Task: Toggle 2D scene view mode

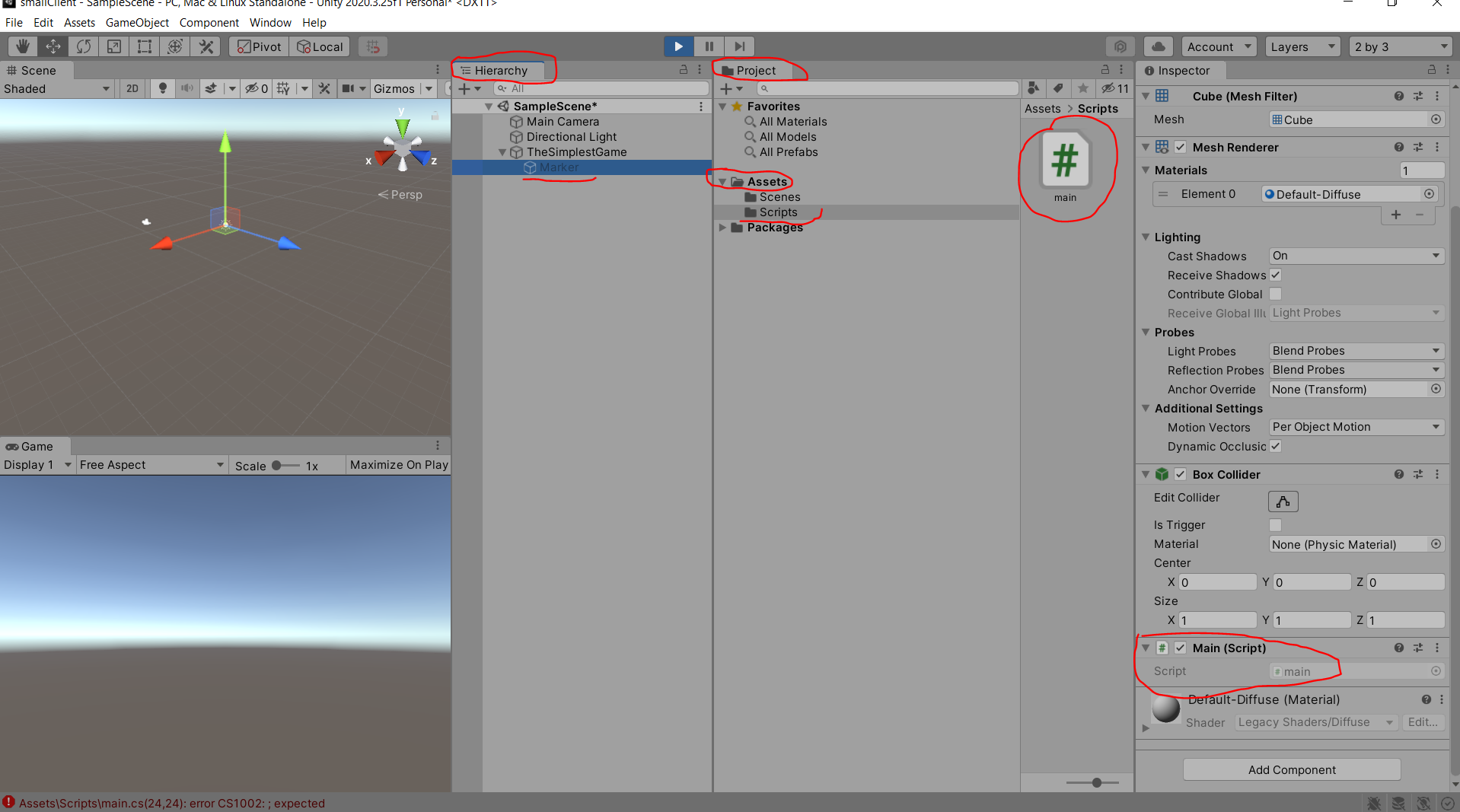Action: click(x=132, y=88)
